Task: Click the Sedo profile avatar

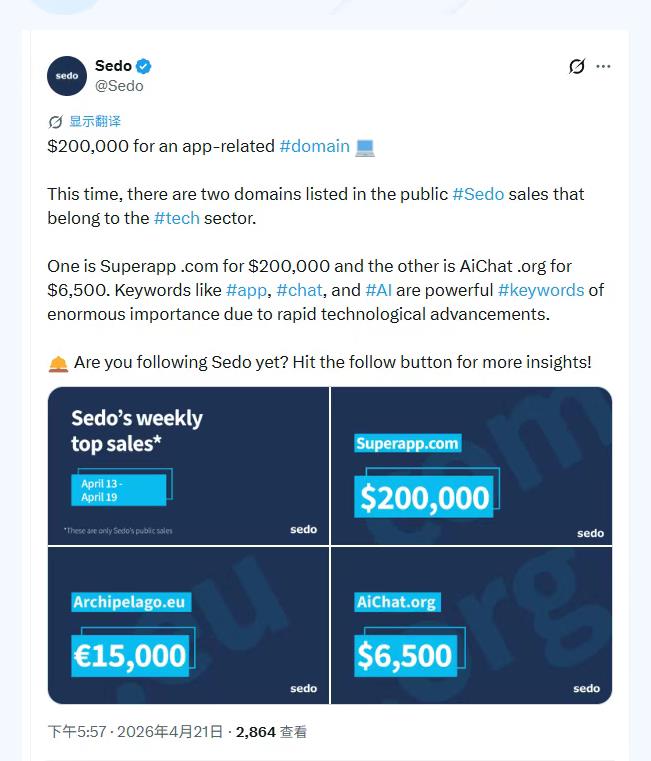Action: point(67,76)
